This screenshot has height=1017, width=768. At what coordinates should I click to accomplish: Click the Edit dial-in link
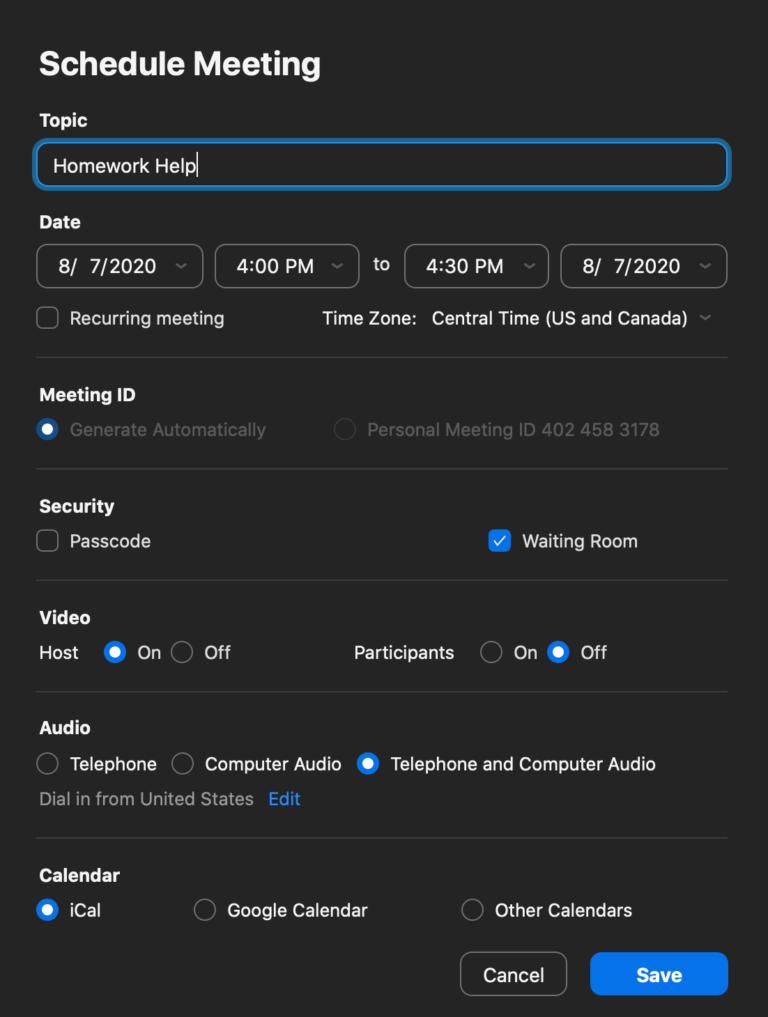point(284,799)
